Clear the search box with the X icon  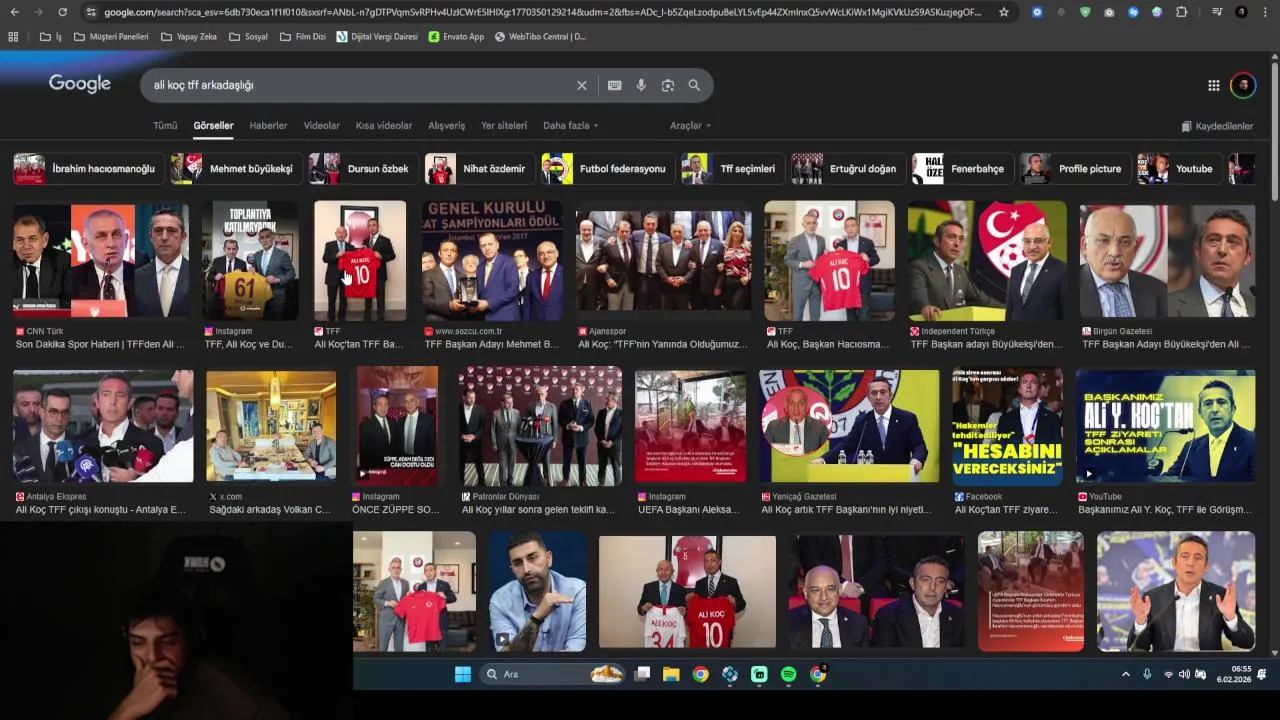(x=581, y=85)
